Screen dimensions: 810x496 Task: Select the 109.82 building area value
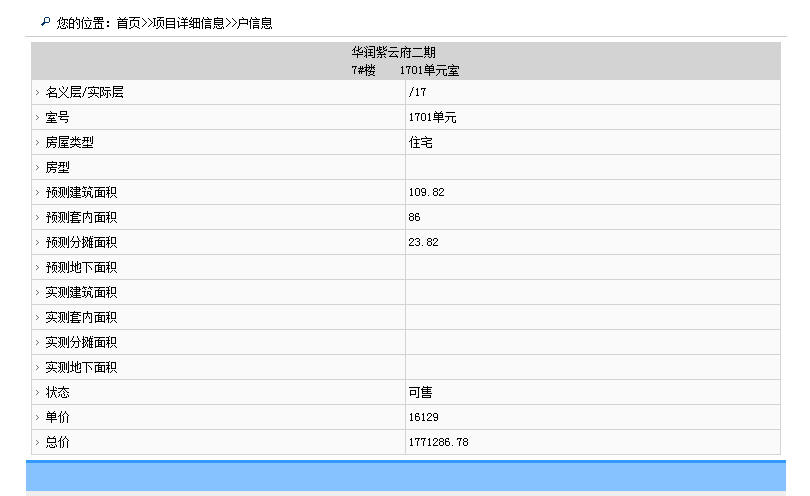tap(426, 192)
